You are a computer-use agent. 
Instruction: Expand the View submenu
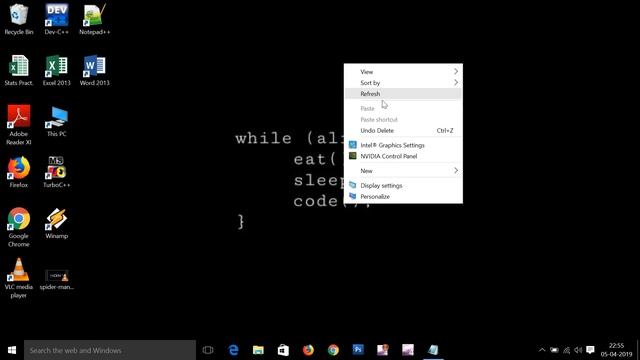point(403,72)
